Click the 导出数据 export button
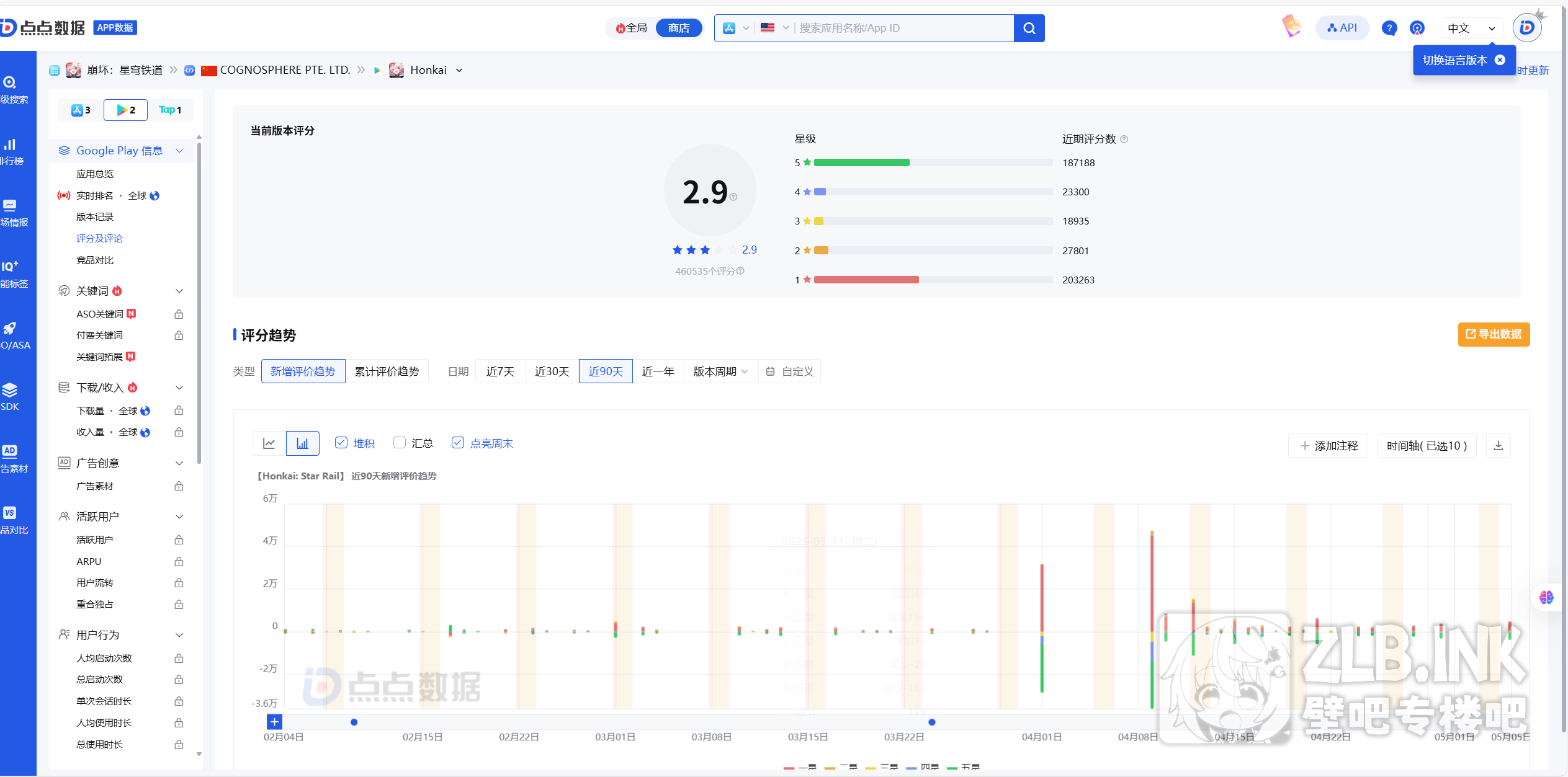Screen dimensions: 1568x777 click(1494, 334)
